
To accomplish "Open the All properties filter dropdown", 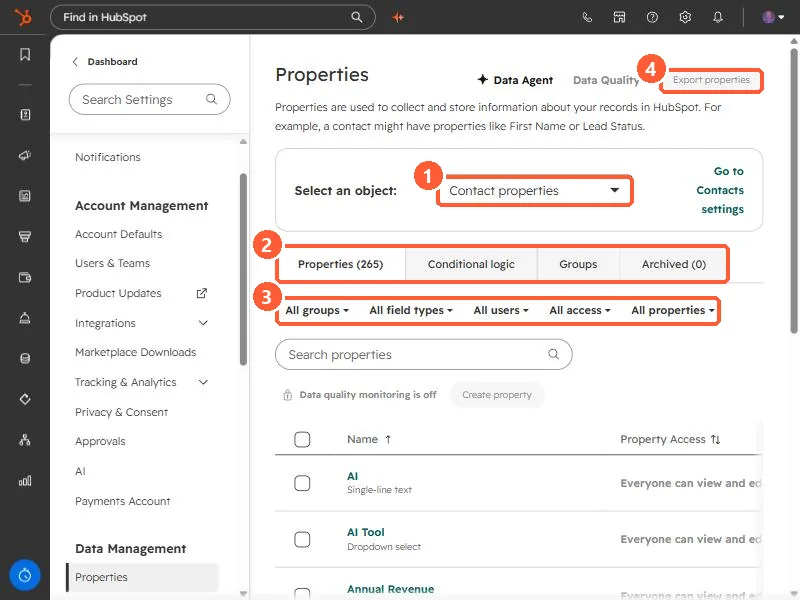I will click(672, 310).
